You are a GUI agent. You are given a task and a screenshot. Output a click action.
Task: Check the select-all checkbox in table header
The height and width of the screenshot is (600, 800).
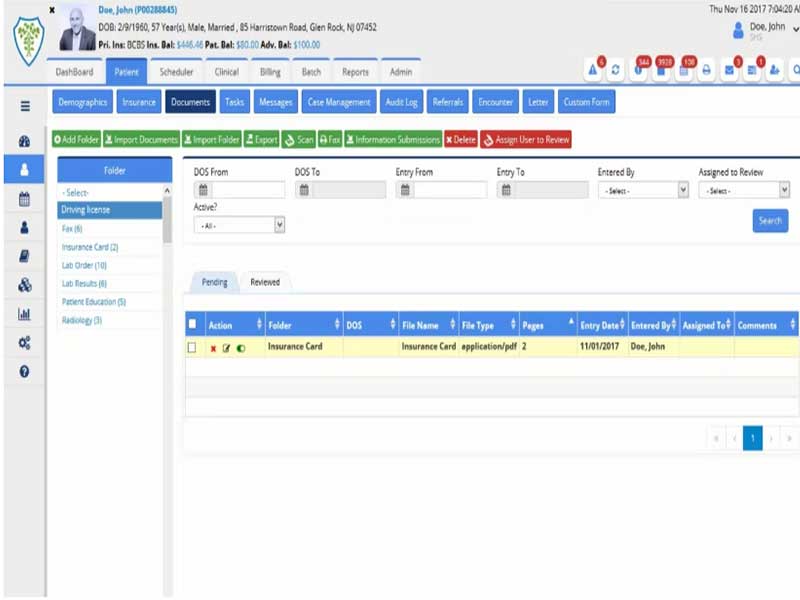click(192, 323)
